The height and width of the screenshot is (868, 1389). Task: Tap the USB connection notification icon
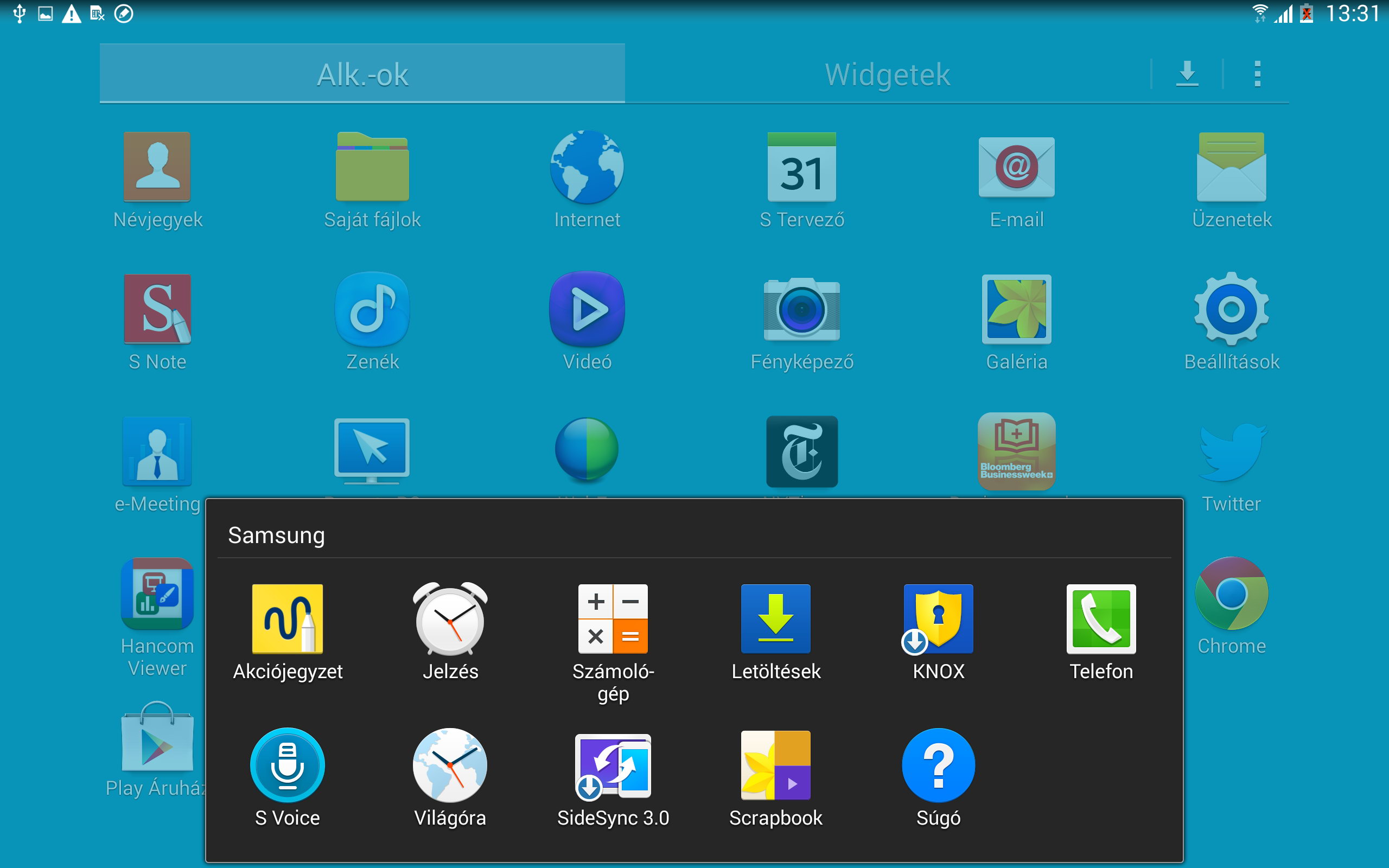click(x=20, y=13)
